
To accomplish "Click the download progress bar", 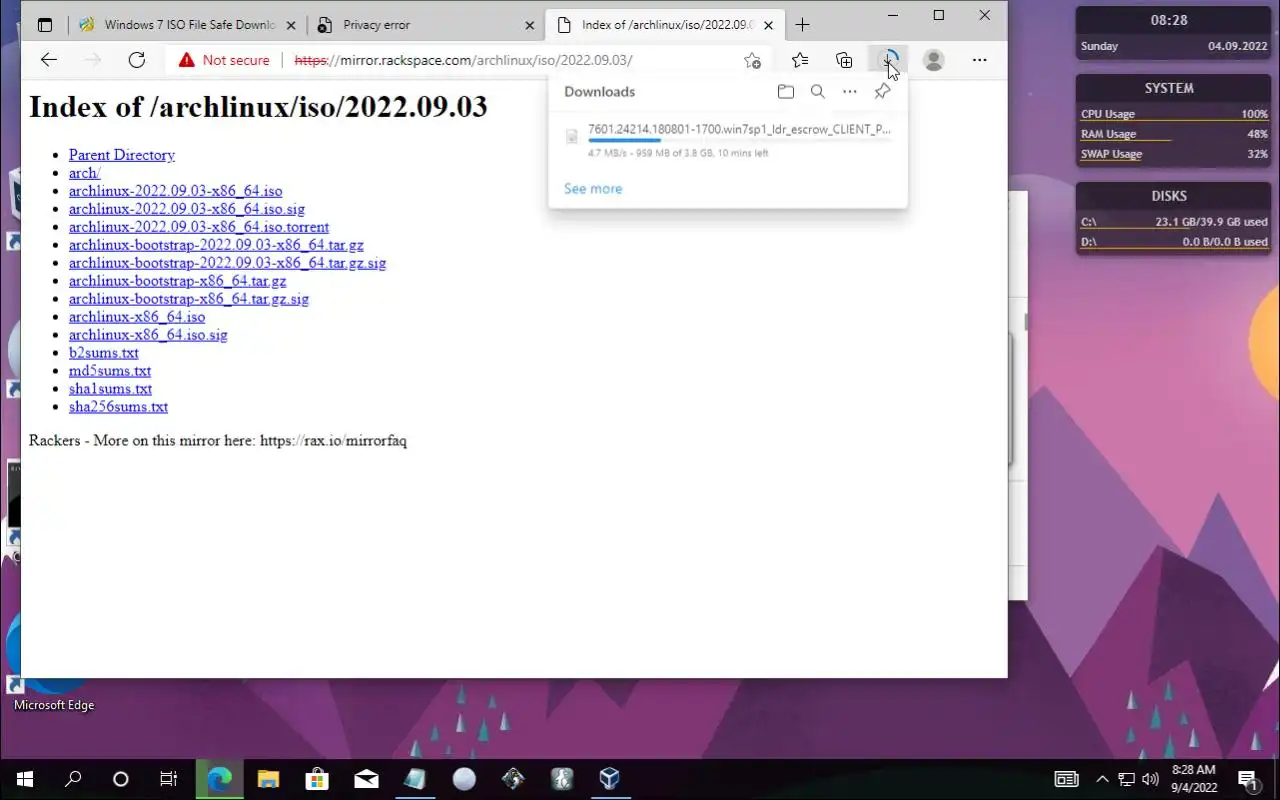I will pos(739,141).
